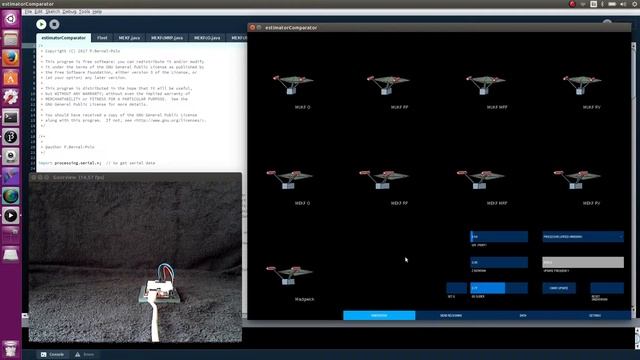Click the Processing app icon in dock
This screenshot has height=360, width=640.
(x=11, y=137)
